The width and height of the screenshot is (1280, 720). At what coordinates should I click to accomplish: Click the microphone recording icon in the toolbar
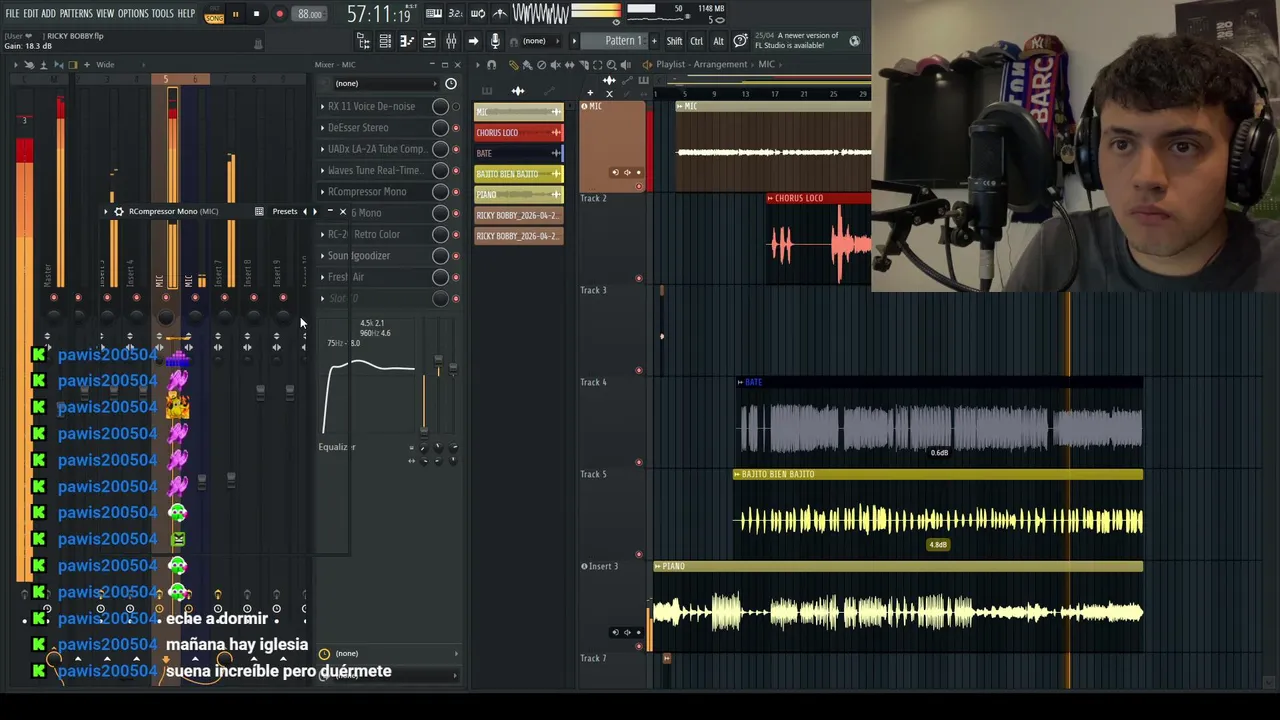495,41
